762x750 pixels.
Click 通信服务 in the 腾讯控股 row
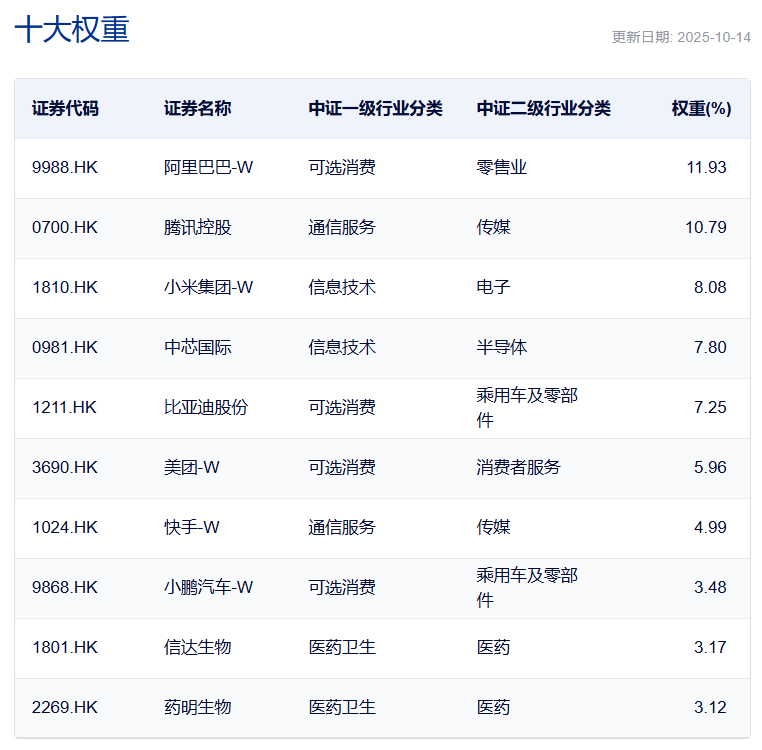pyautogui.click(x=342, y=227)
